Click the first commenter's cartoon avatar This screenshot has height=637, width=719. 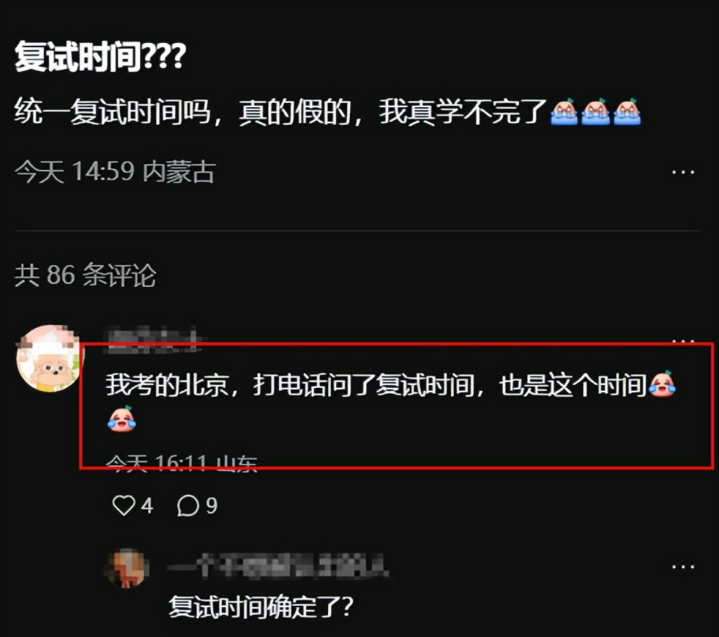(x=49, y=358)
